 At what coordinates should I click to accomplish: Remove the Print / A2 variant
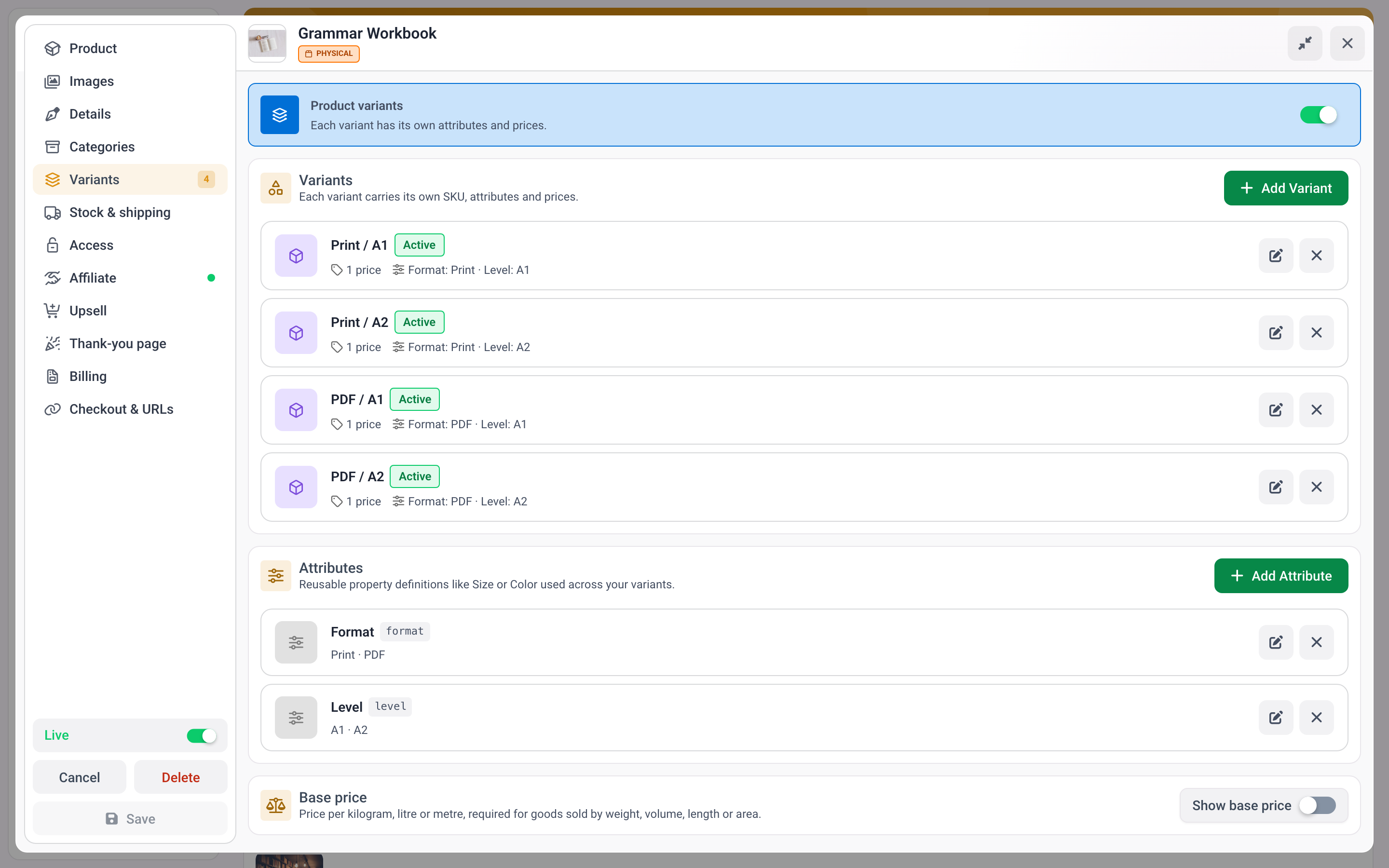pos(1316,333)
